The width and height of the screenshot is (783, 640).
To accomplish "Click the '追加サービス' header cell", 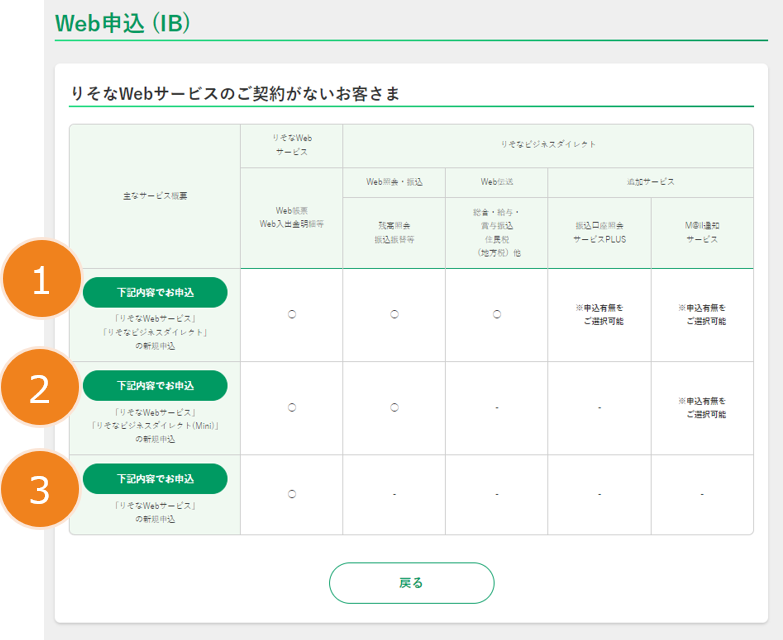I will click(x=650, y=182).
